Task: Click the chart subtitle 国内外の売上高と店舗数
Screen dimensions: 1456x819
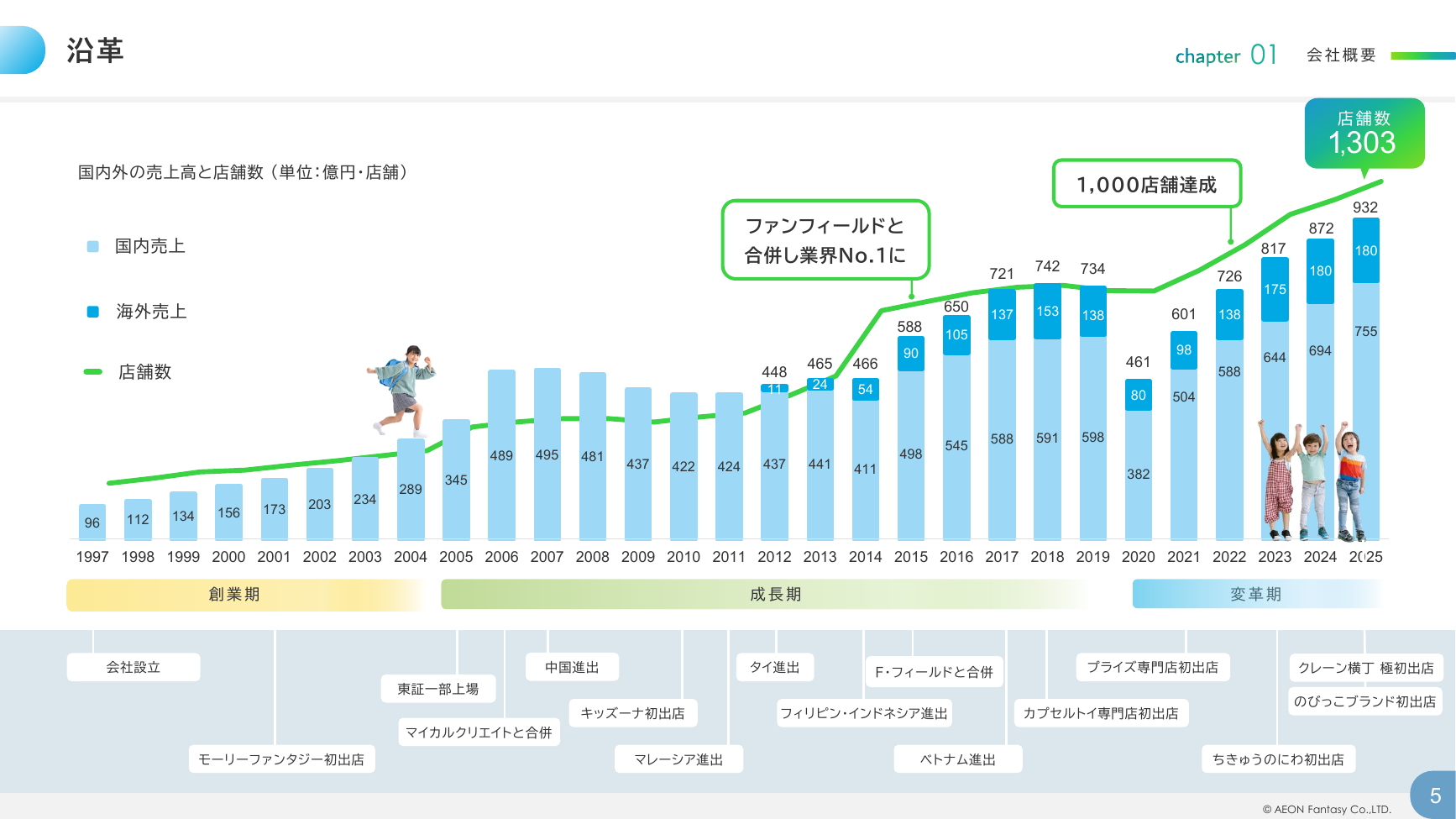Action: [244, 172]
